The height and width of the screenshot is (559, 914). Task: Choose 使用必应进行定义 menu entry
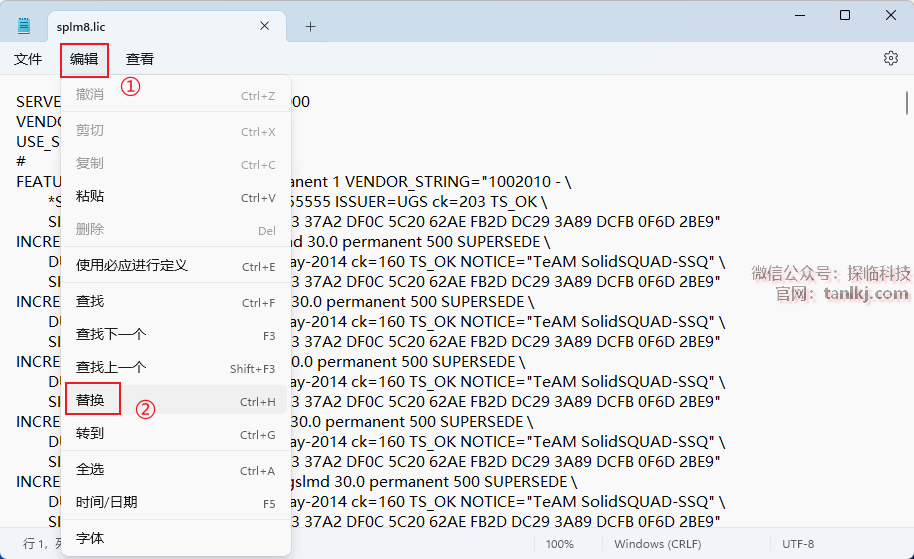click(175, 266)
